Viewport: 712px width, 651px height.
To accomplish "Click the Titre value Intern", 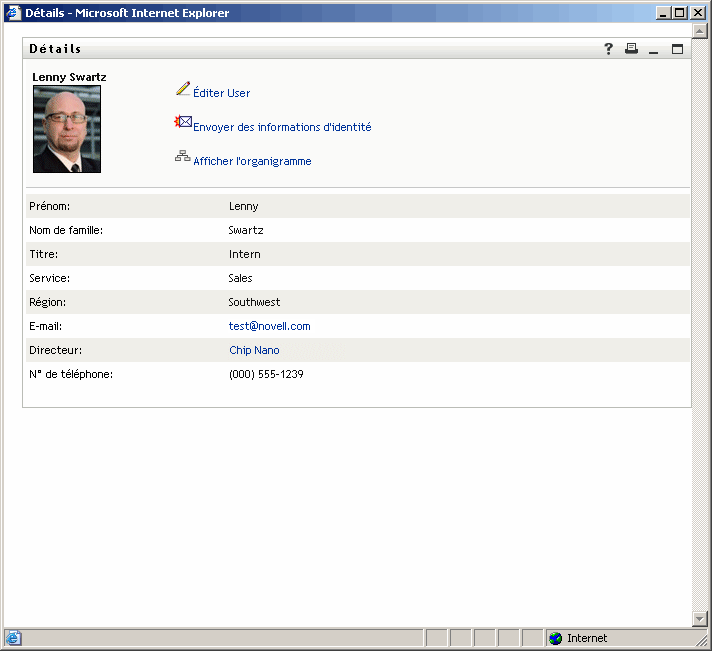I will point(245,254).
